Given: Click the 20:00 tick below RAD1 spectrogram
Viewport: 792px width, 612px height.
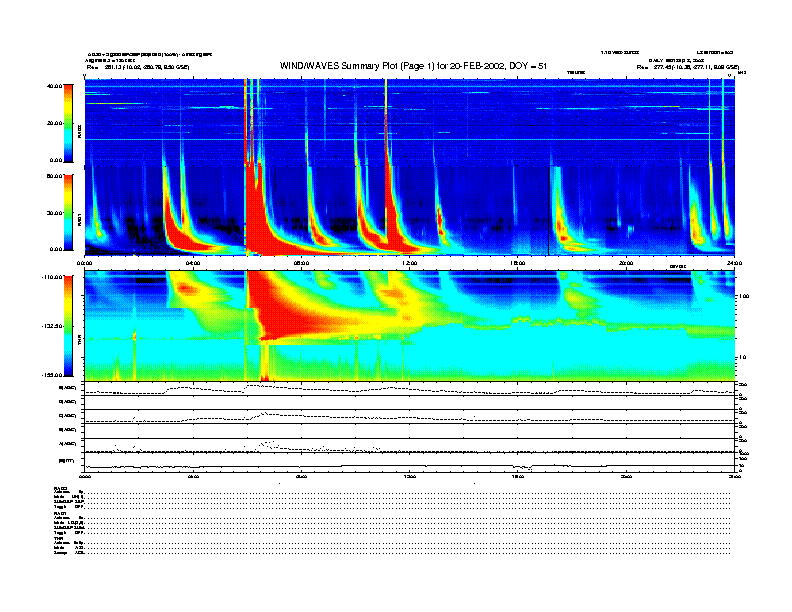Looking at the screenshot, I should click(x=626, y=263).
